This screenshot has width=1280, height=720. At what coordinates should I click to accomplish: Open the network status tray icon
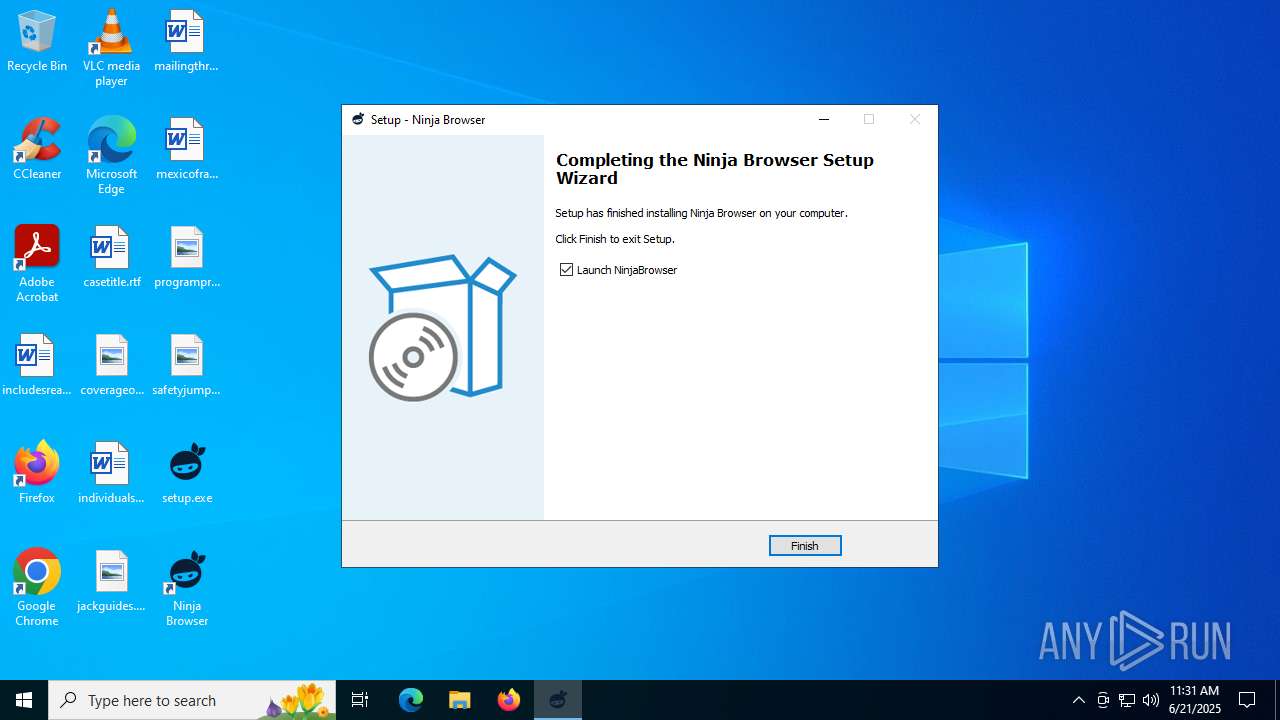click(1127, 700)
